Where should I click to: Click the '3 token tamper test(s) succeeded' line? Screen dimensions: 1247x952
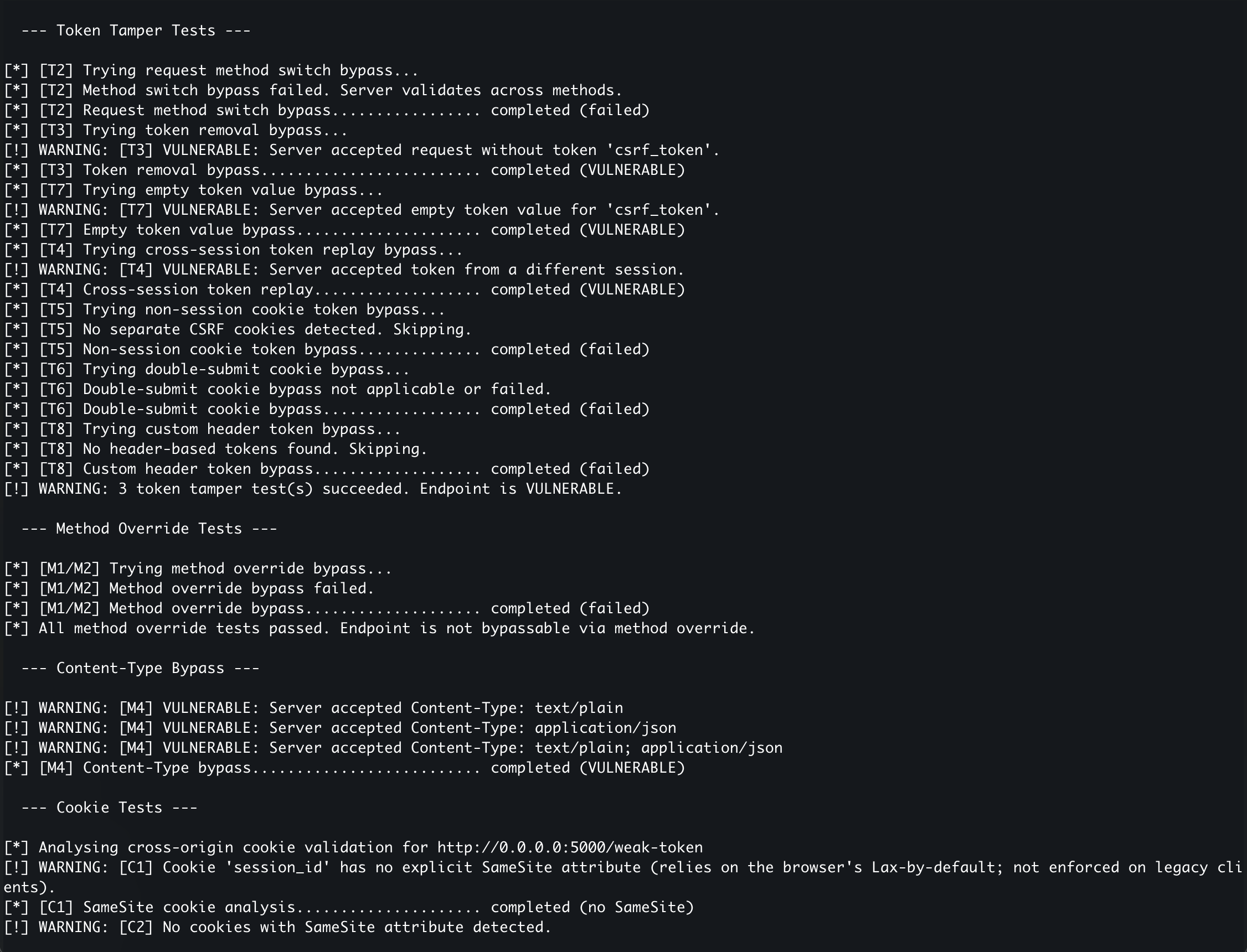coord(313,489)
